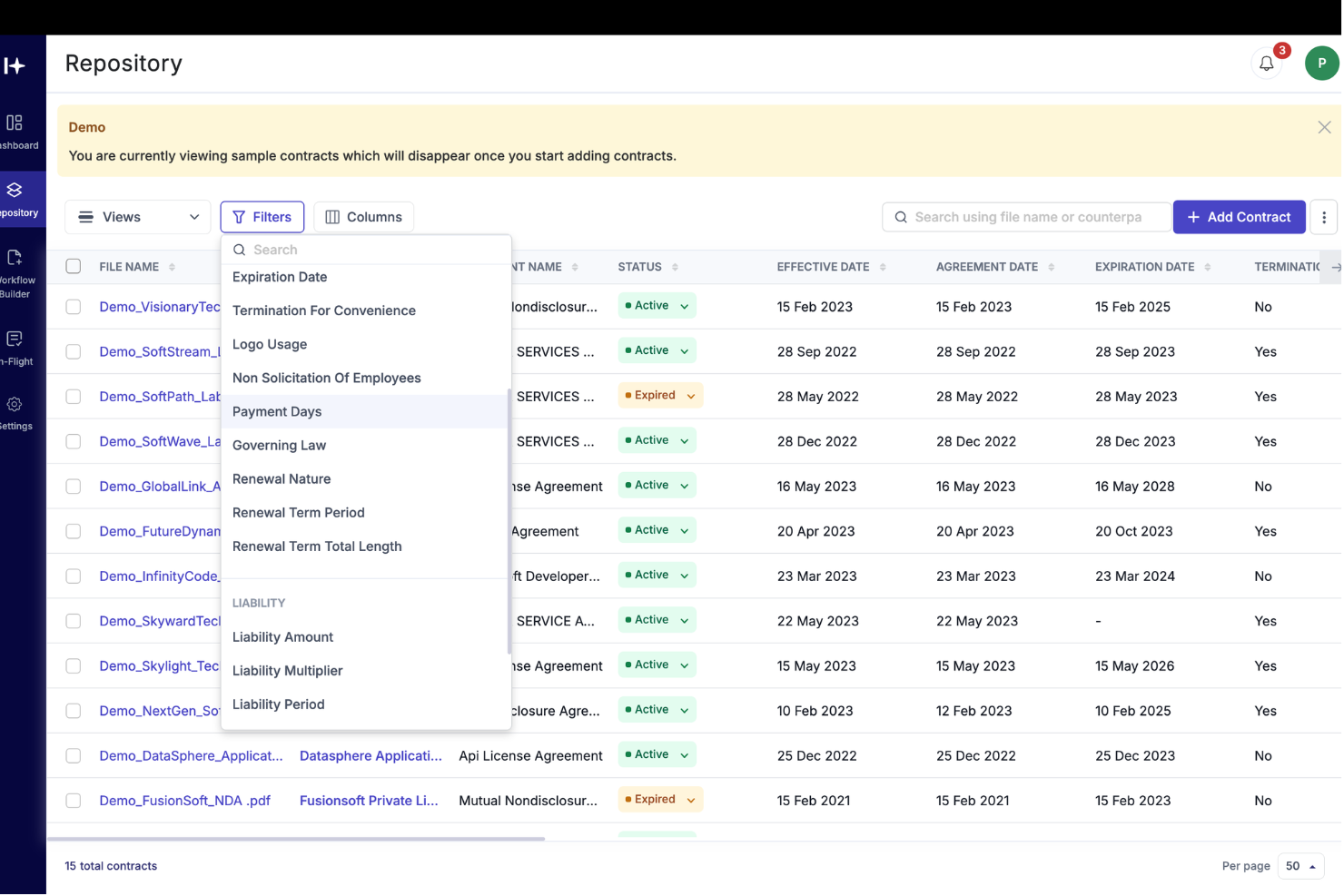Open the Fusionsoft Private Li... counterparty link
The height and width of the screenshot is (896, 1344).
click(x=368, y=800)
